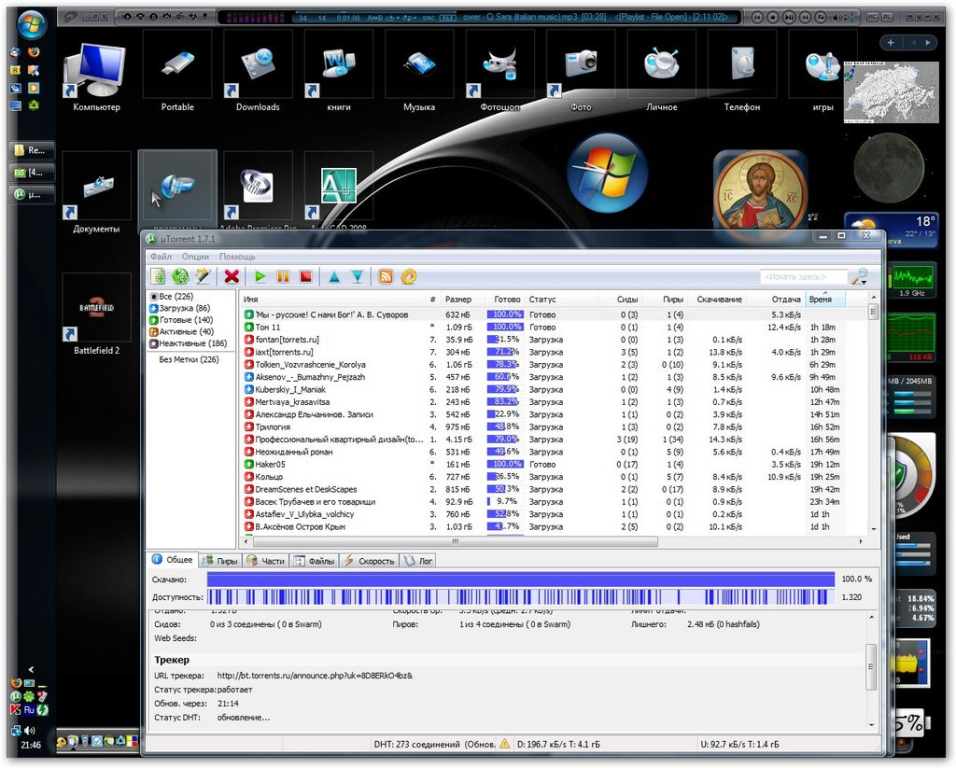Click the torrent list vertical scrollbar thumb
Screen dimensions: 956x768
coord(873,312)
